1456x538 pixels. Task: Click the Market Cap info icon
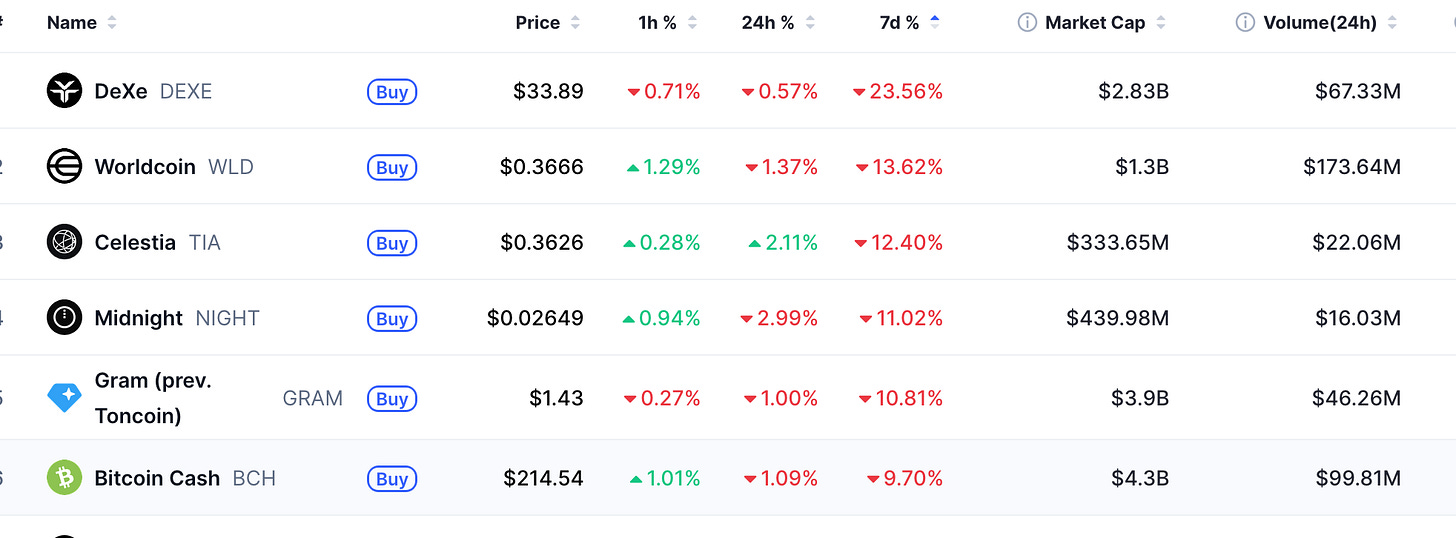[1027, 22]
